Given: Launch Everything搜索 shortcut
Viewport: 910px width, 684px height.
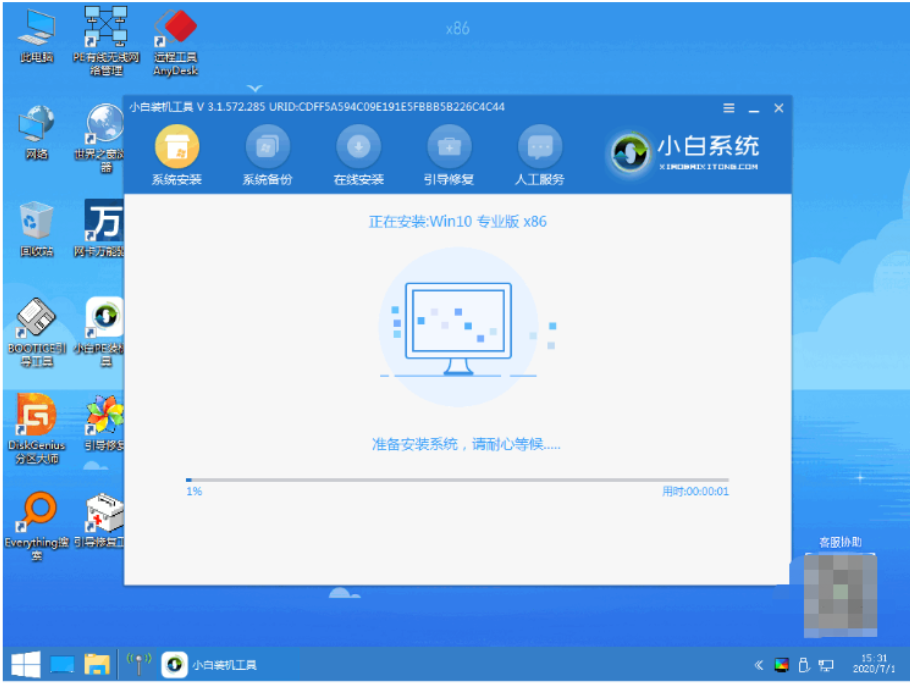Looking at the screenshot, I should tap(37, 526).
